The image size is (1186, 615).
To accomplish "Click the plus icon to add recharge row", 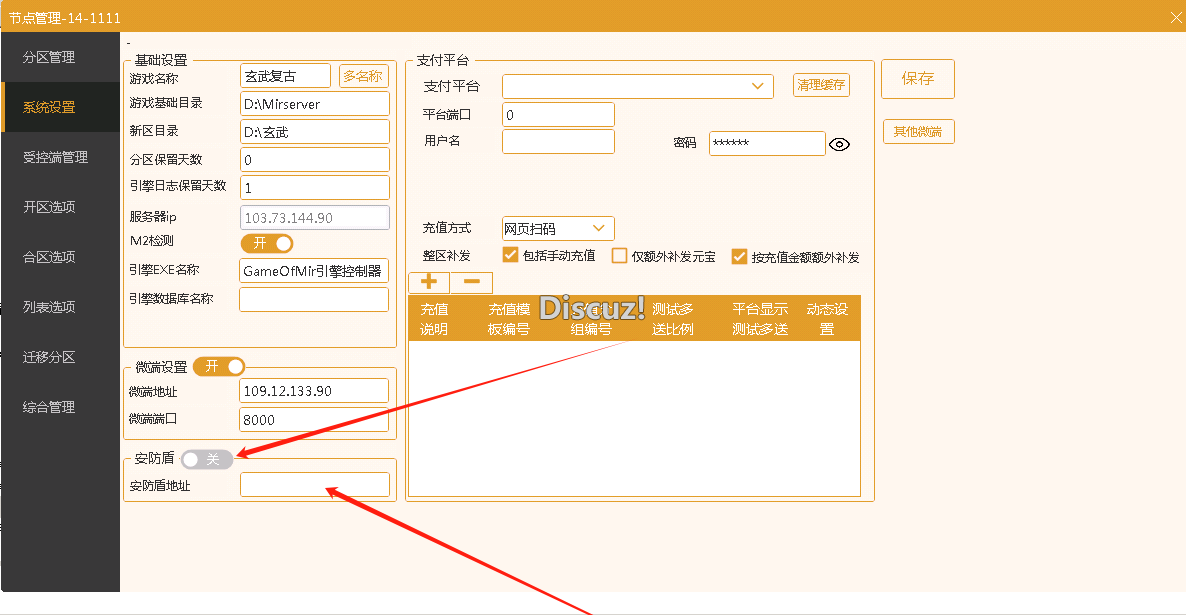I will [429, 283].
